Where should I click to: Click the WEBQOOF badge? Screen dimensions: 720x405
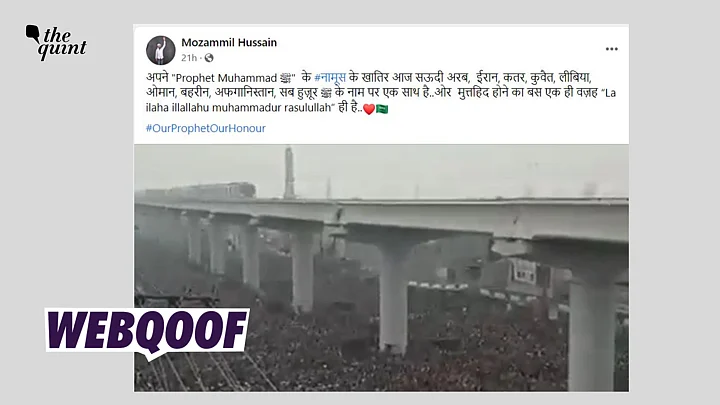pos(147,332)
